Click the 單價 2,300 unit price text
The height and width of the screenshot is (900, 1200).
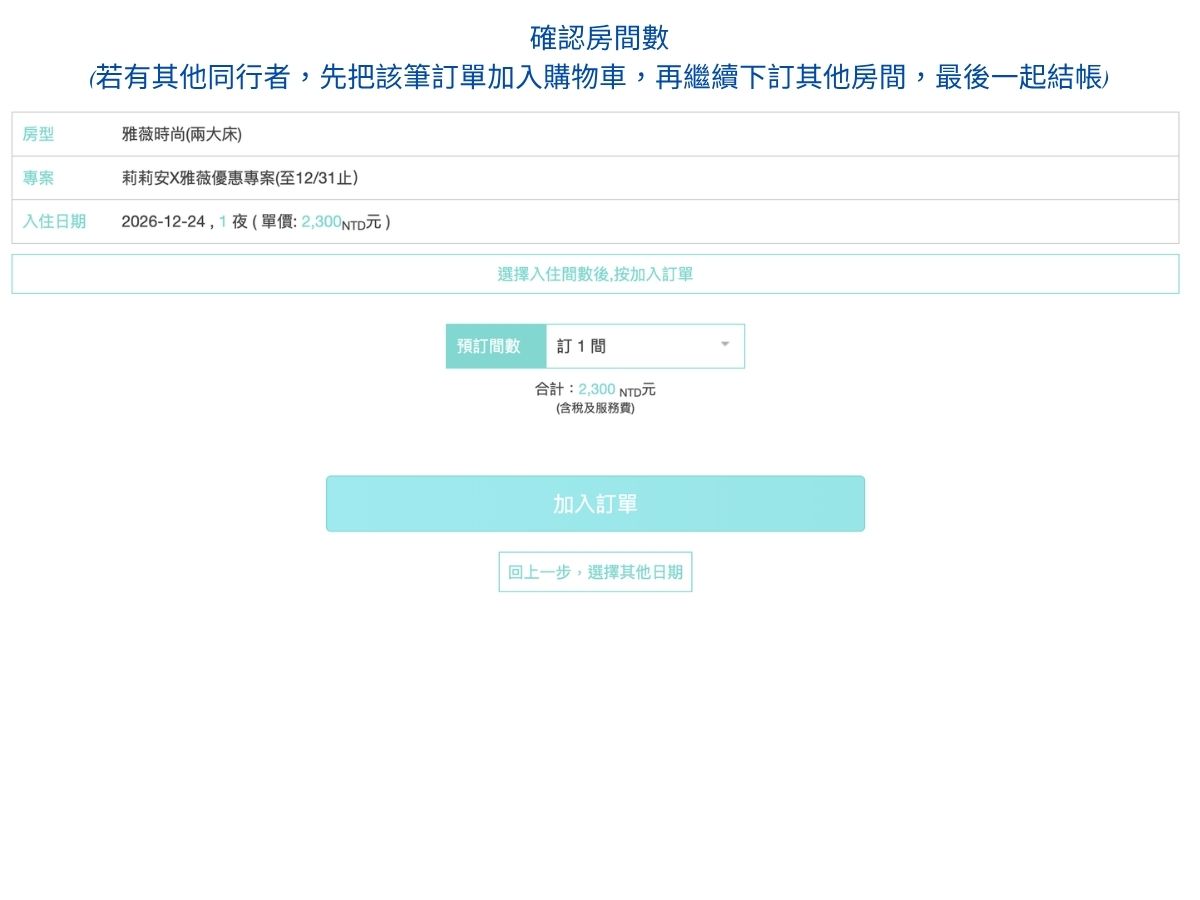(320, 222)
